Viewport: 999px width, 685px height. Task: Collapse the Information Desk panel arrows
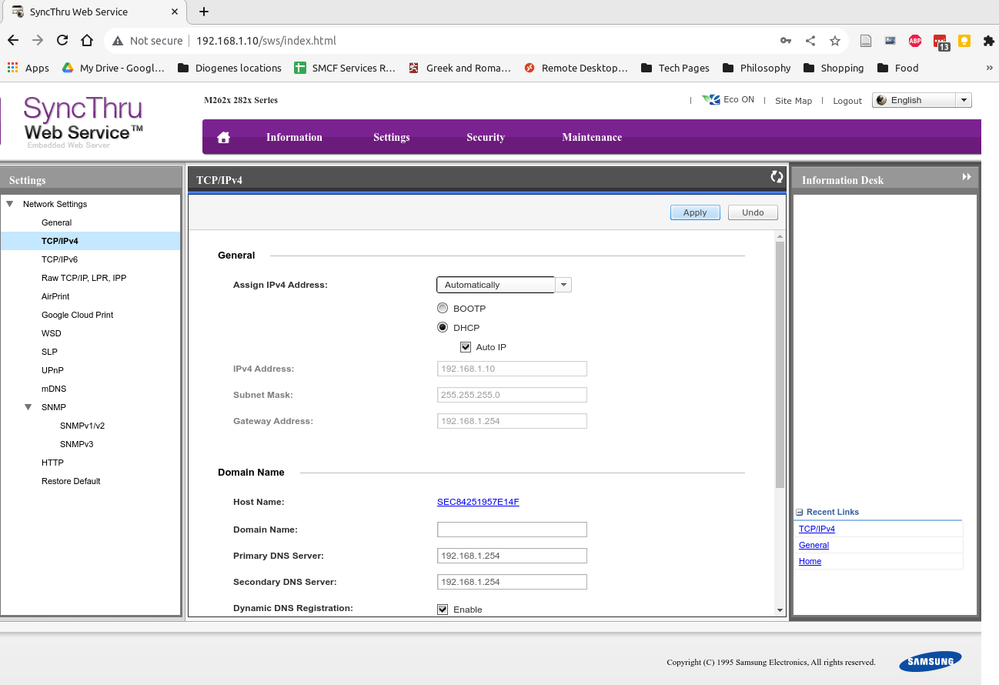(x=967, y=177)
